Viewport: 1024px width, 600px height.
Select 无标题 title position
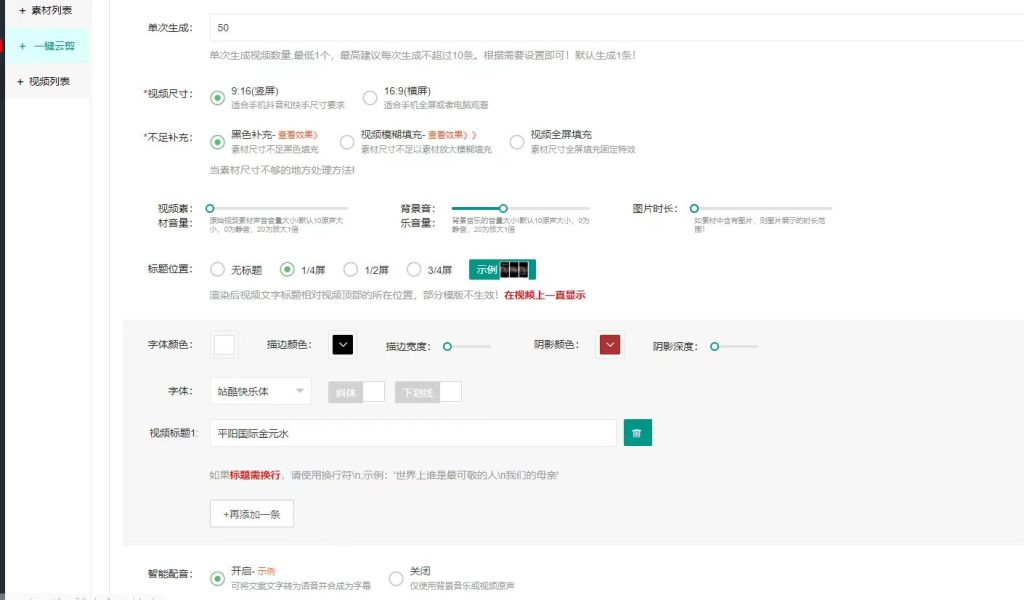pos(217,269)
